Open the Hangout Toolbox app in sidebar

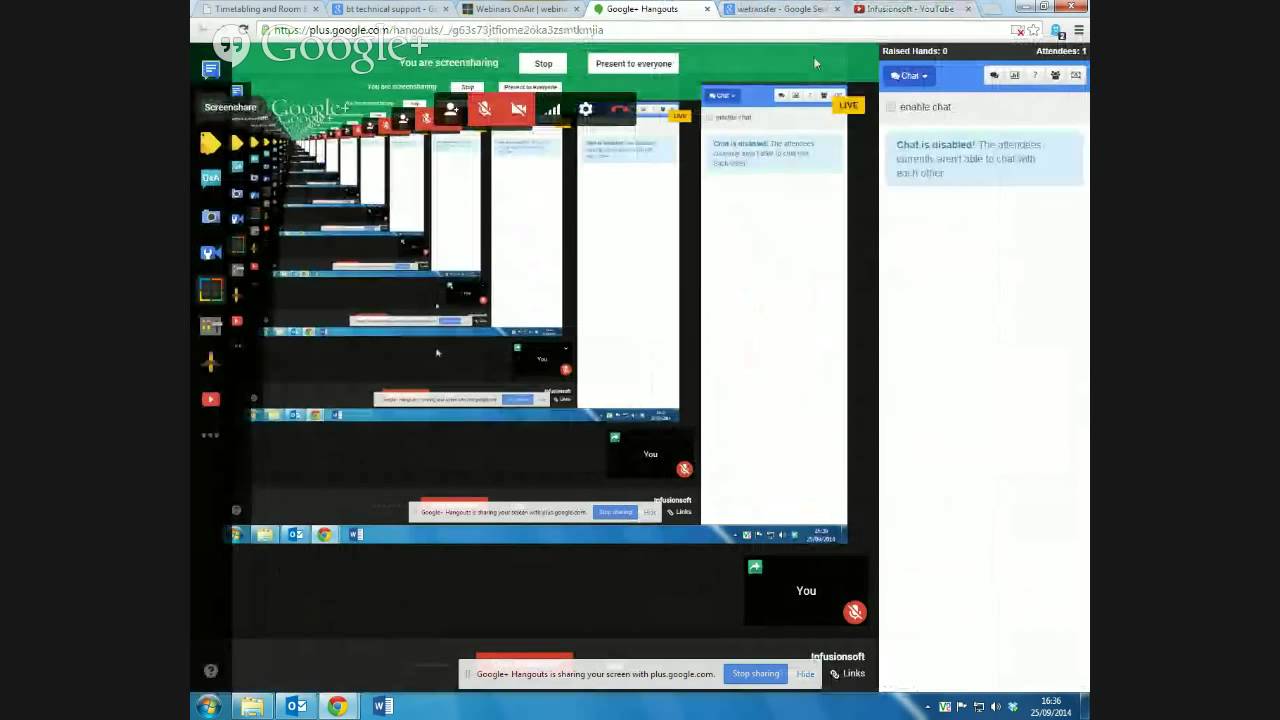coord(210,326)
